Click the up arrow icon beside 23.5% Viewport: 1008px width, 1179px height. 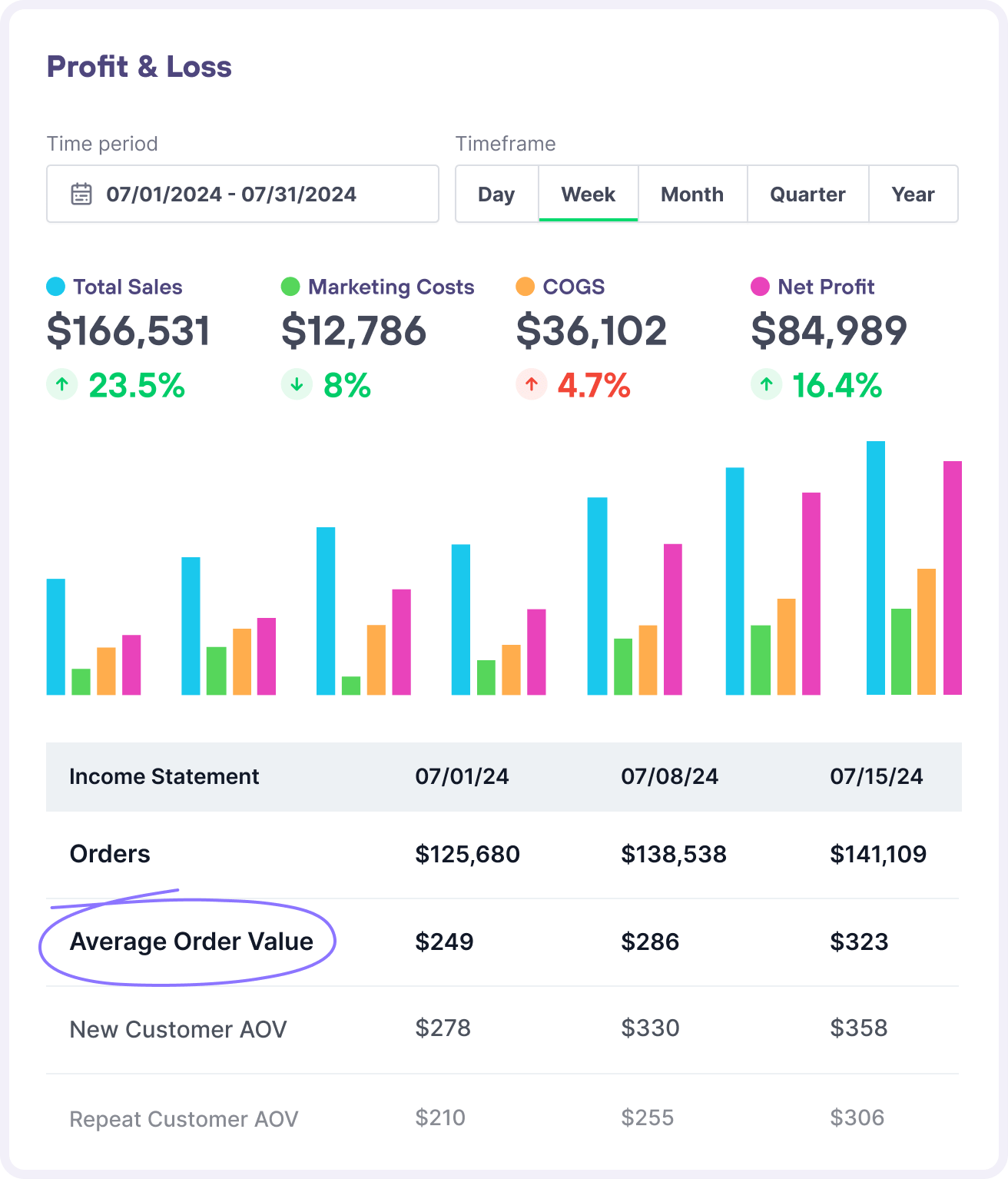[62, 384]
